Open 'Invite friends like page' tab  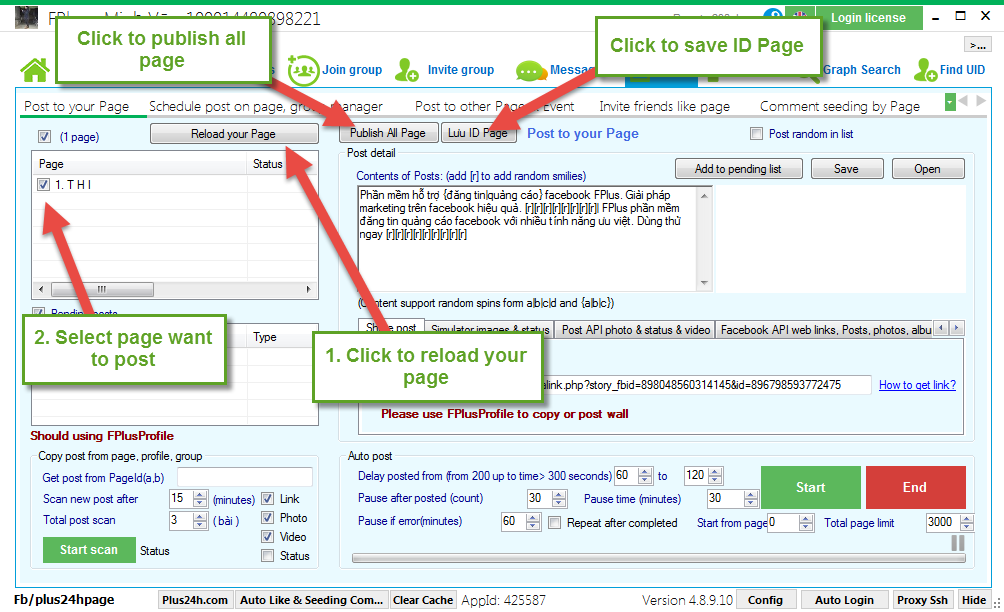tap(664, 106)
